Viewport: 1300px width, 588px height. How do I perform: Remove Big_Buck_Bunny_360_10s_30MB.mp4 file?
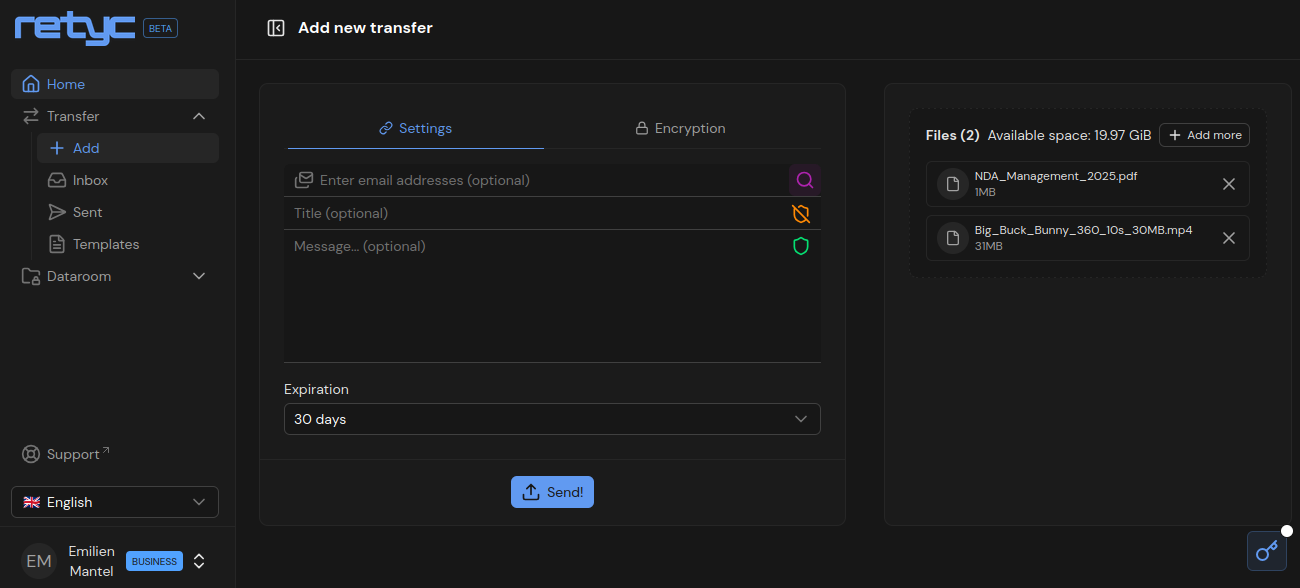coord(1229,238)
